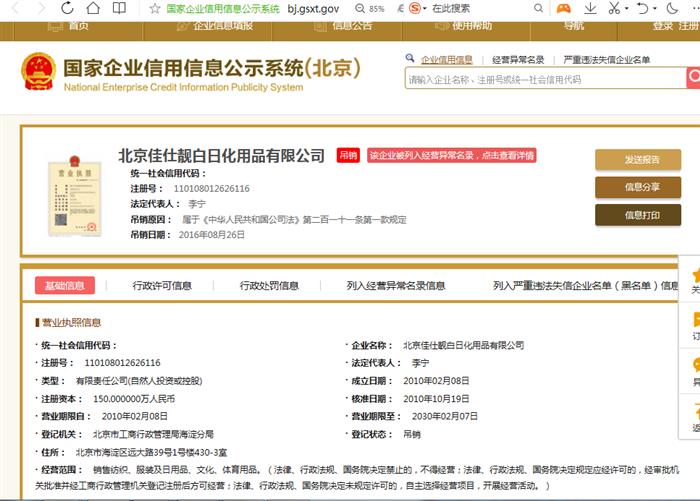
Task: Click the scissors screenshot icon
Action: tap(614, 8)
